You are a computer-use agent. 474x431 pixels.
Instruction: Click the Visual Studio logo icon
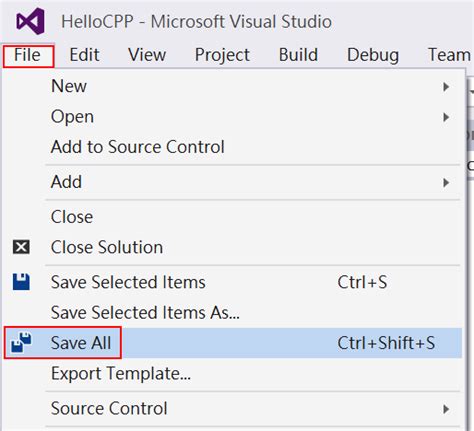coord(31,21)
